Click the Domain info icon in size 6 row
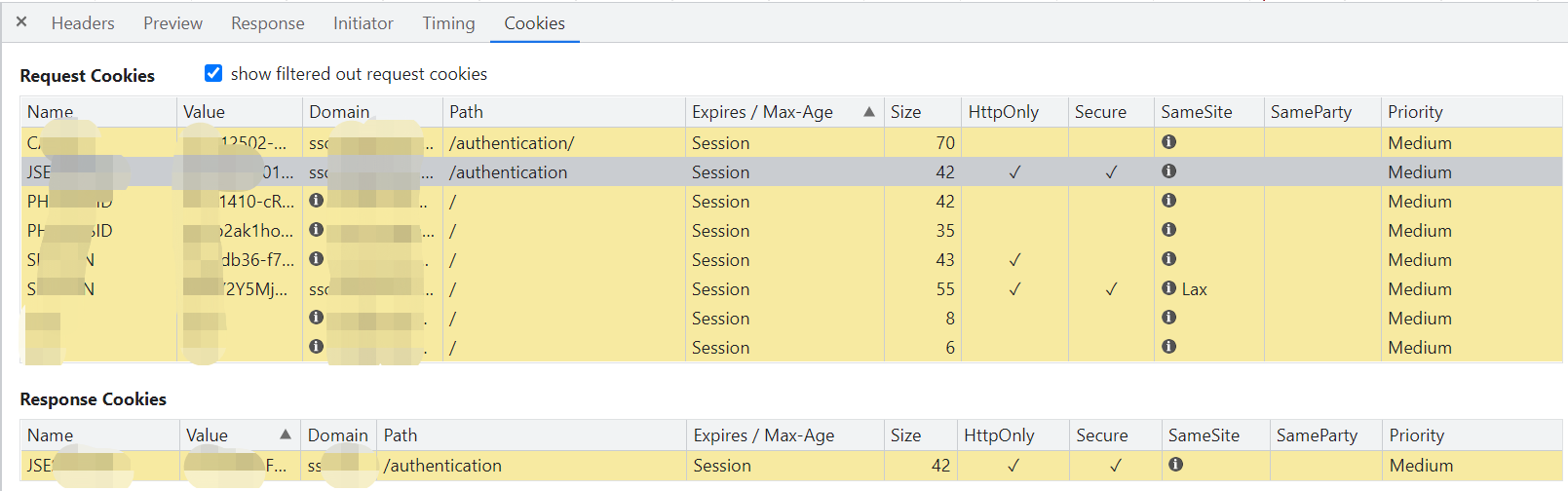 point(316,347)
